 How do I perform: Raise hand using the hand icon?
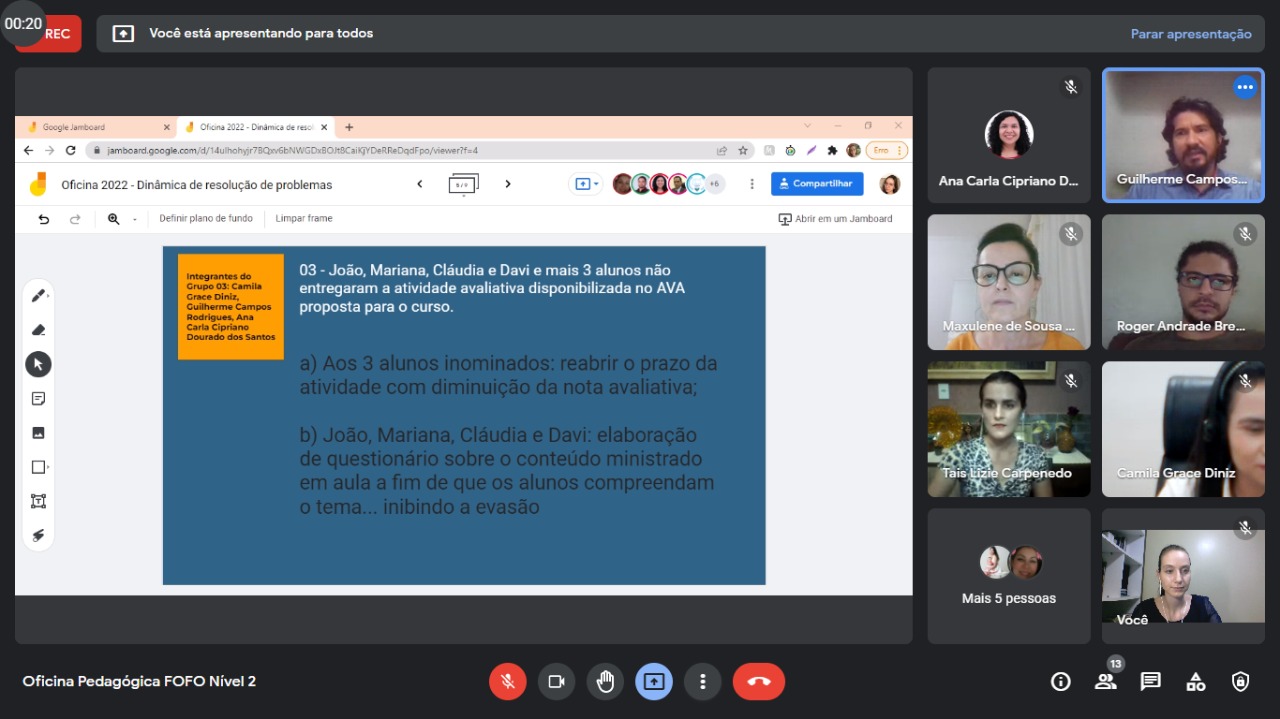click(x=605, y=681)
